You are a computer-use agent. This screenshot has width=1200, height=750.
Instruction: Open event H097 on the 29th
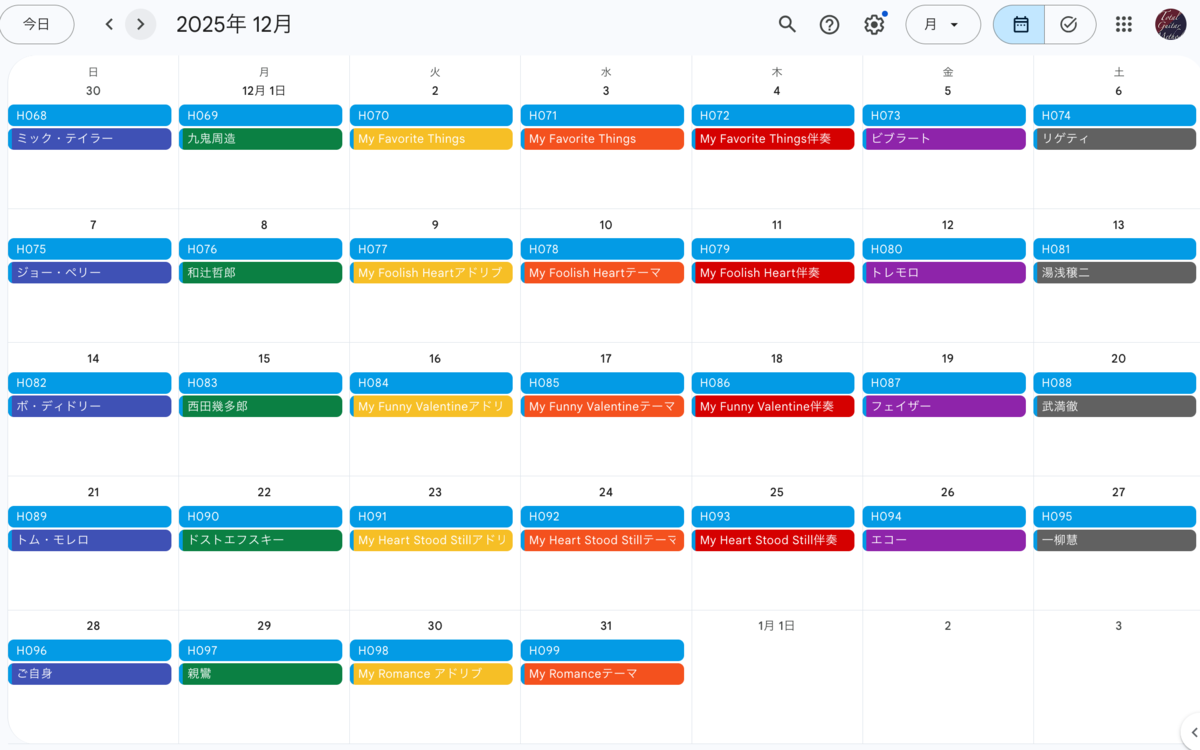click(x=261, y=650)
